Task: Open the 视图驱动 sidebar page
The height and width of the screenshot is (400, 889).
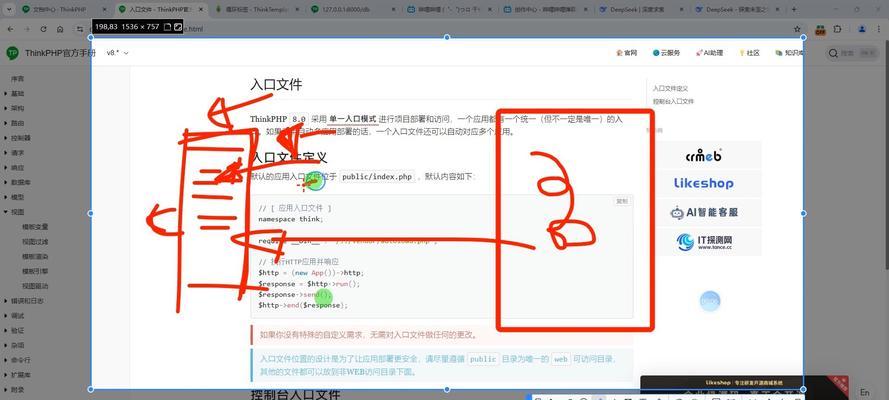Action: coord(35,286)
